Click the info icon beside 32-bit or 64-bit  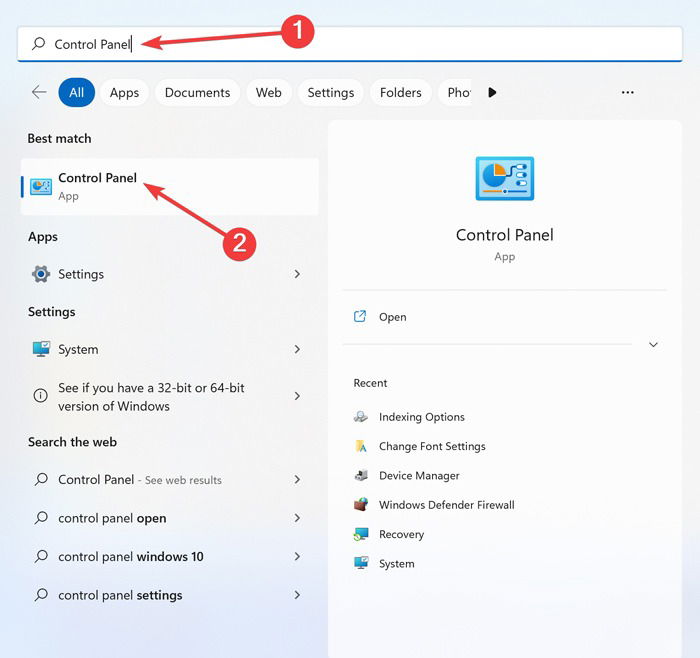click(x=41, y=396)
